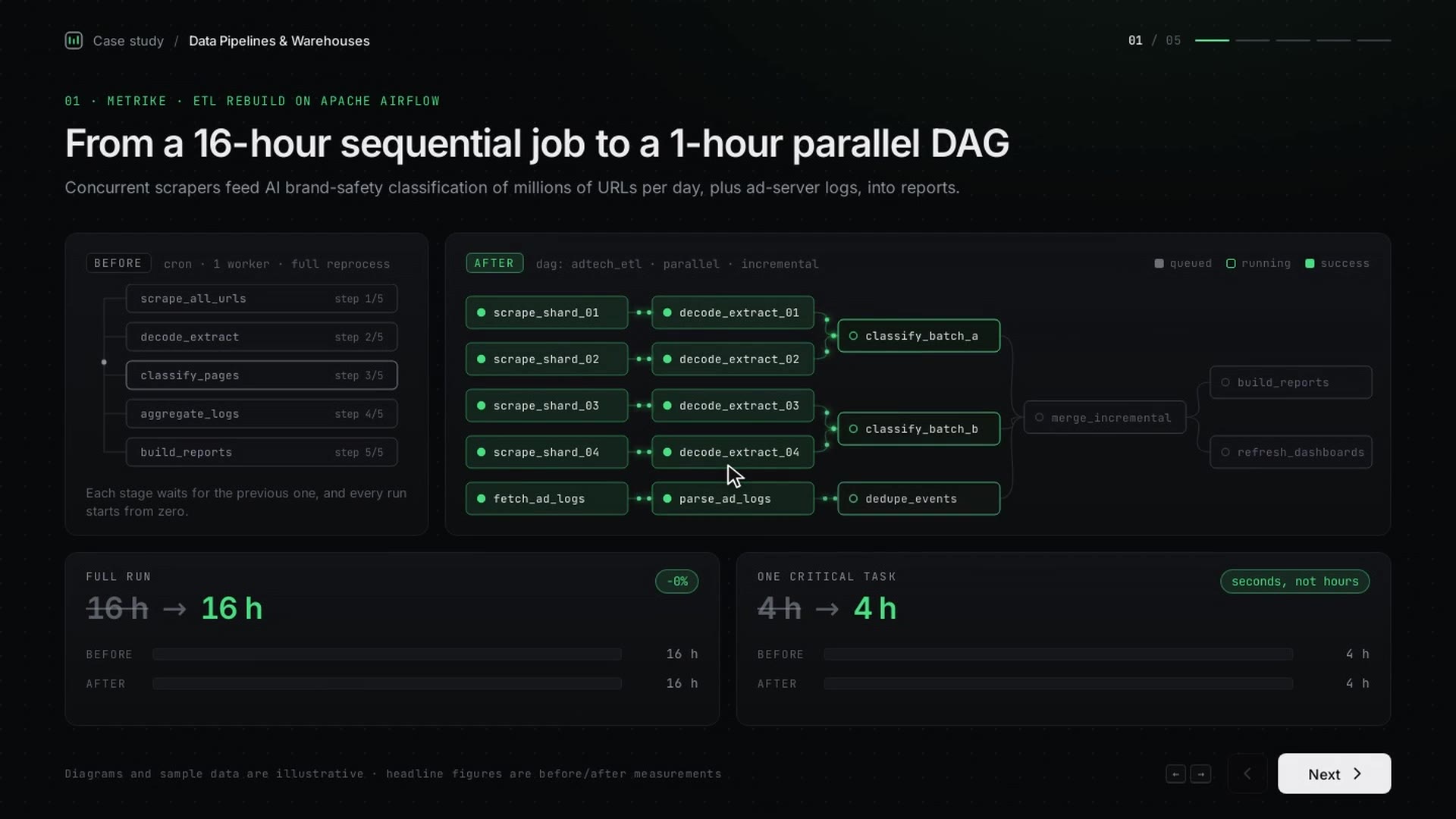Select the classify_batch_a running node
Screen dimensions: 1456x819
click(919, 336)
